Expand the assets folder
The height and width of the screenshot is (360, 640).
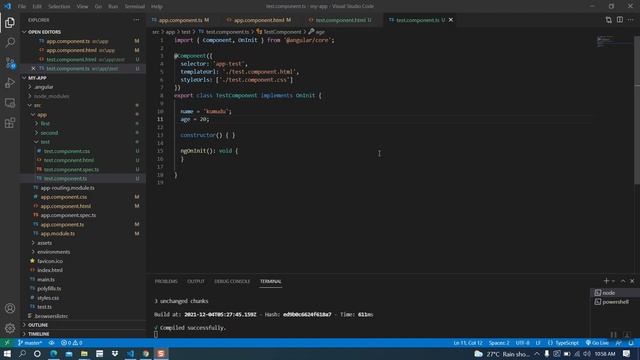click(x=44, y=243)
